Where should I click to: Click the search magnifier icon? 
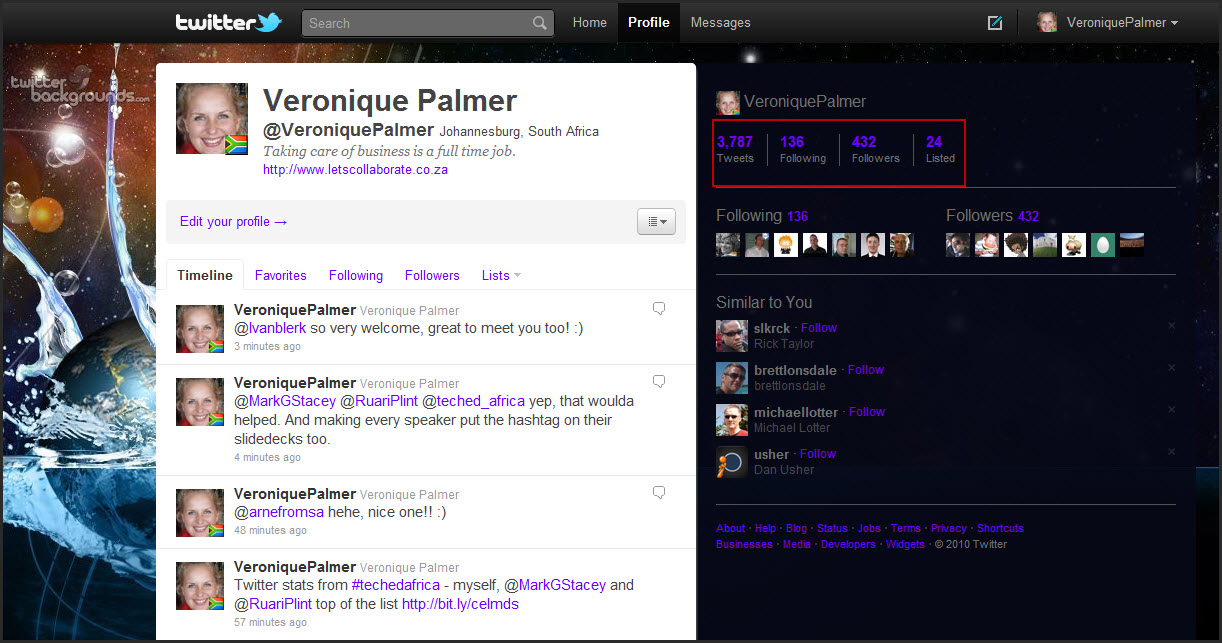(540, 23)
